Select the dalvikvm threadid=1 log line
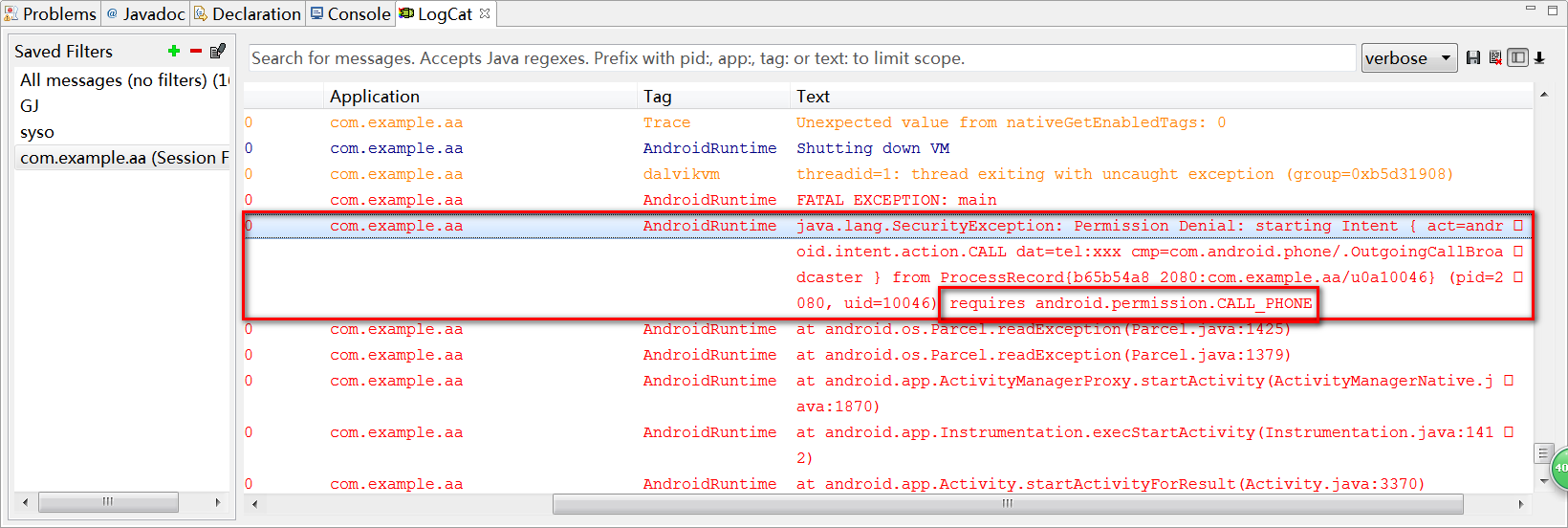The image size is (1568, 528). point(888,174)
